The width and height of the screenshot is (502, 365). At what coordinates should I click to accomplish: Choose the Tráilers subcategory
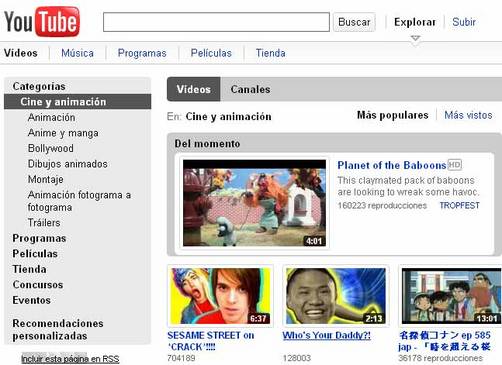point(44,222)
